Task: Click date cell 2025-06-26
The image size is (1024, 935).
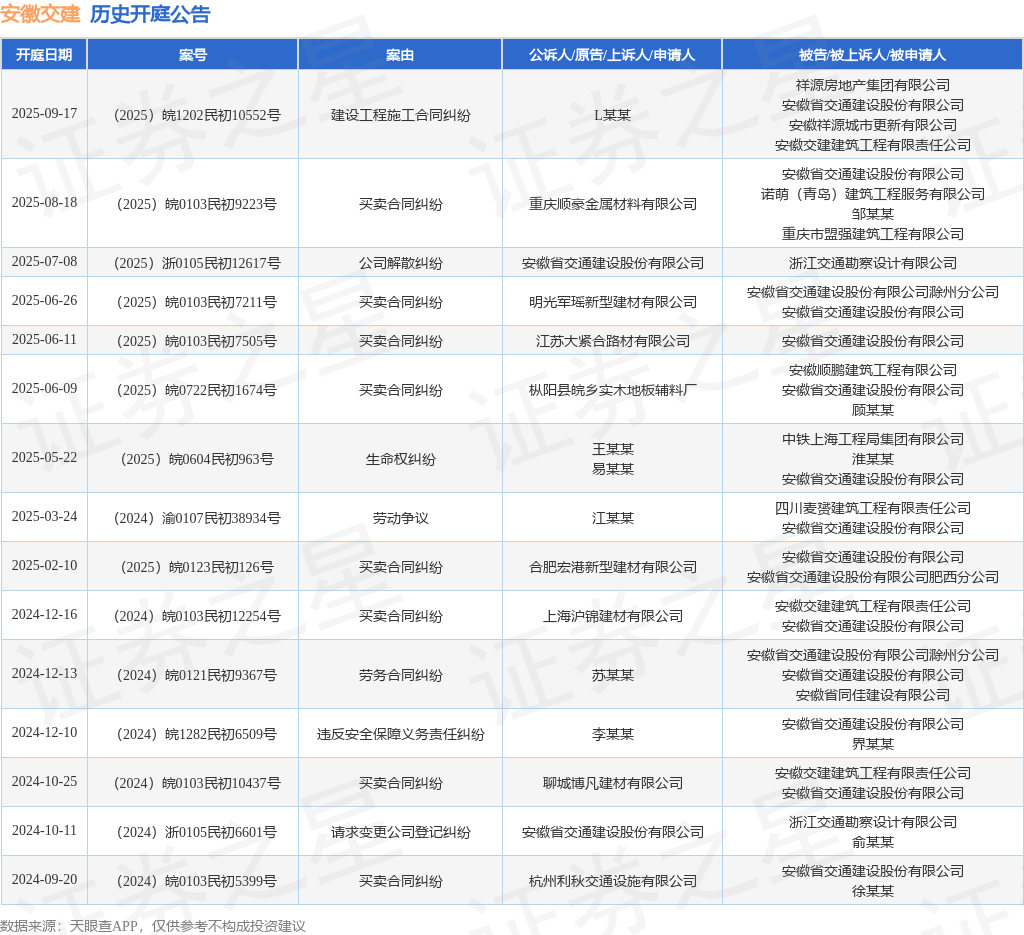Action: 44,300
